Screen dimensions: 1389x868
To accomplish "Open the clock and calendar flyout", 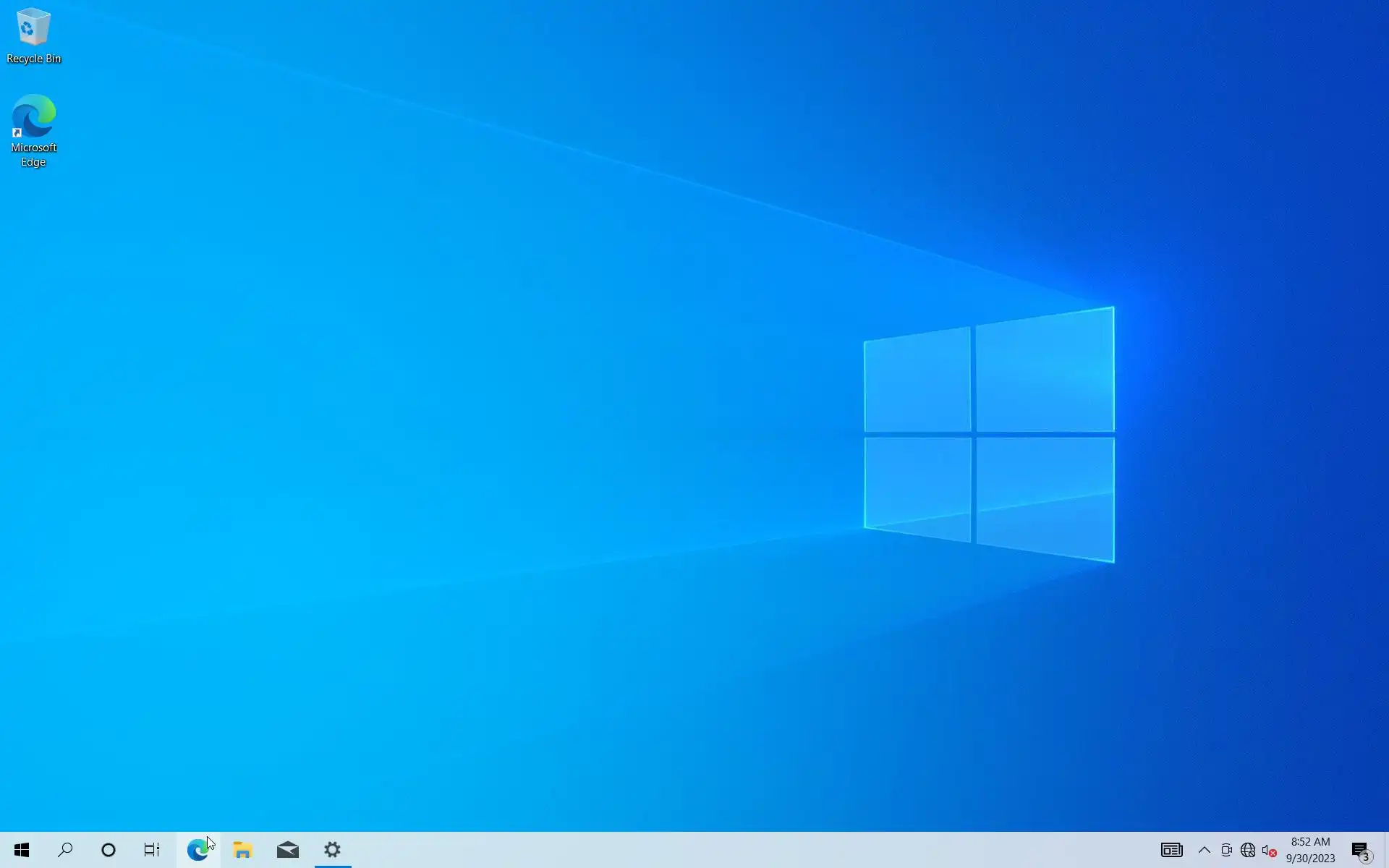I will coord(1310,850).
